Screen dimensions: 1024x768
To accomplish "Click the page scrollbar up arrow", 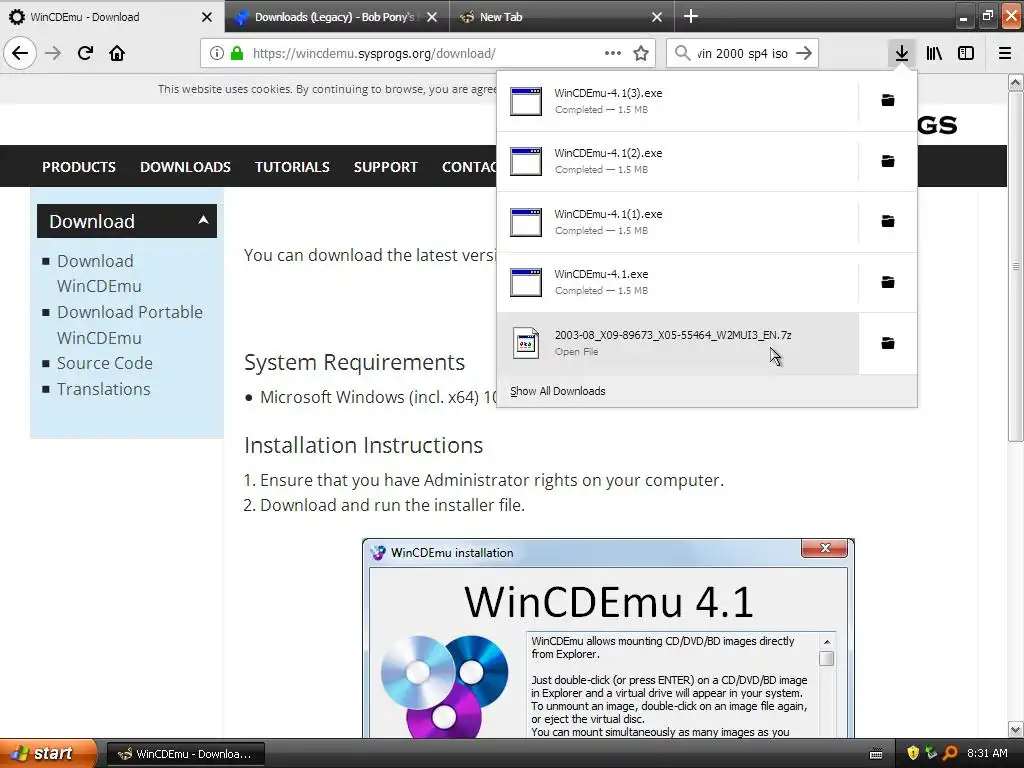I will (1015, 82).
